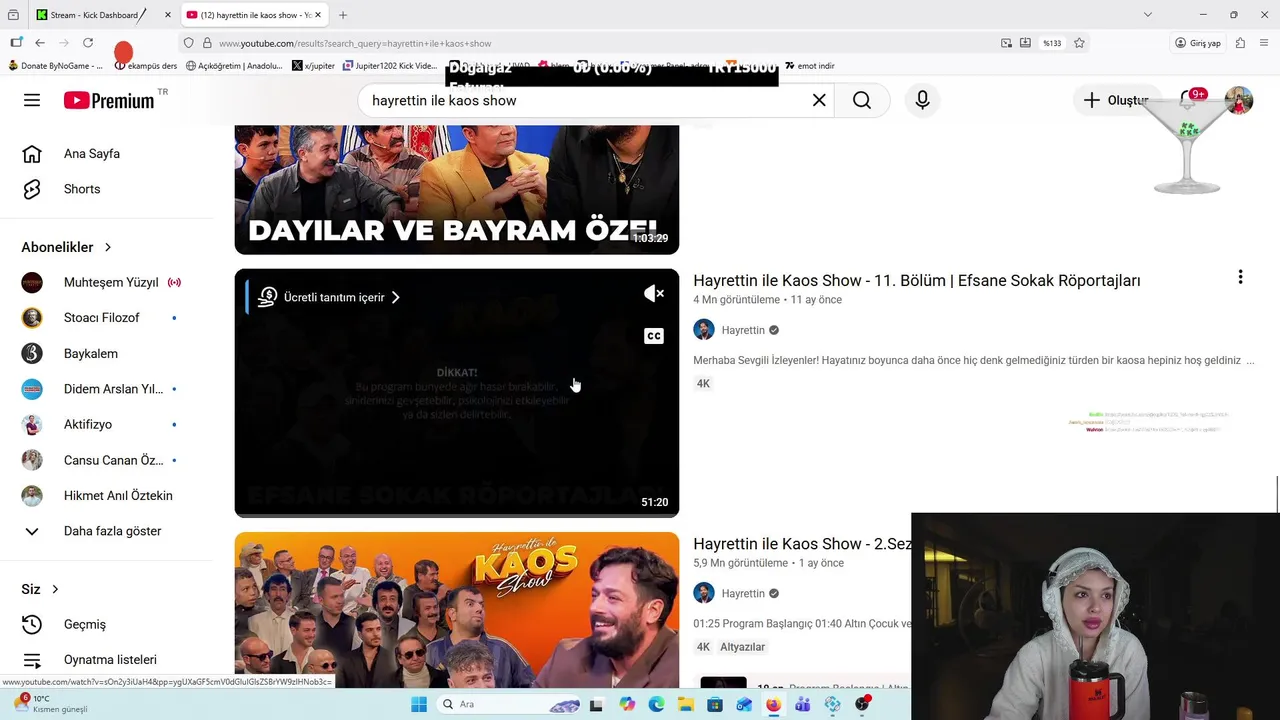Open Microsoft Store from taskbar
This screenshot has width=1280, height=720.
click(715, 704)
